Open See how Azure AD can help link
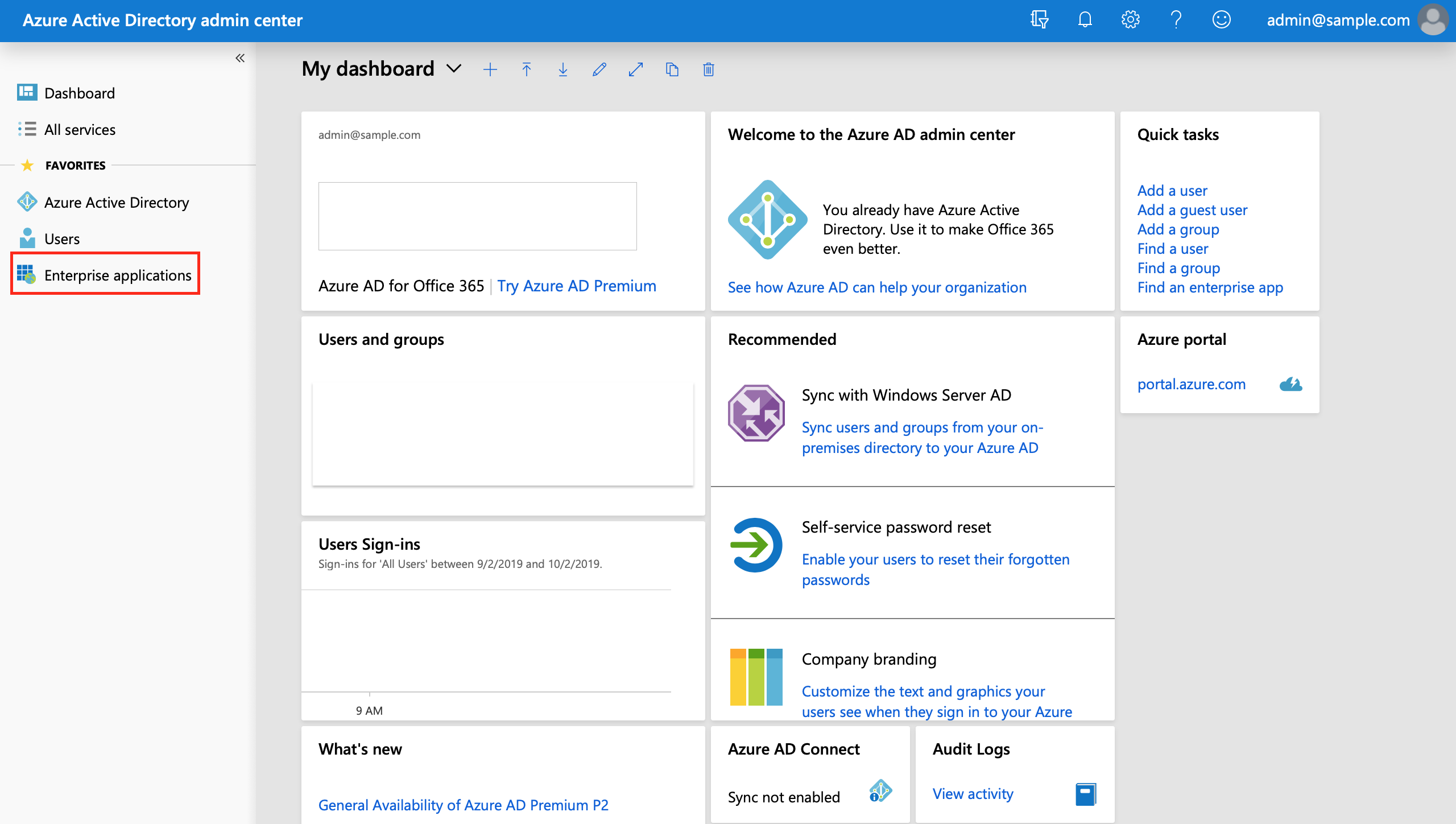This screenshot has height=824, width=1456. point(877,287)
